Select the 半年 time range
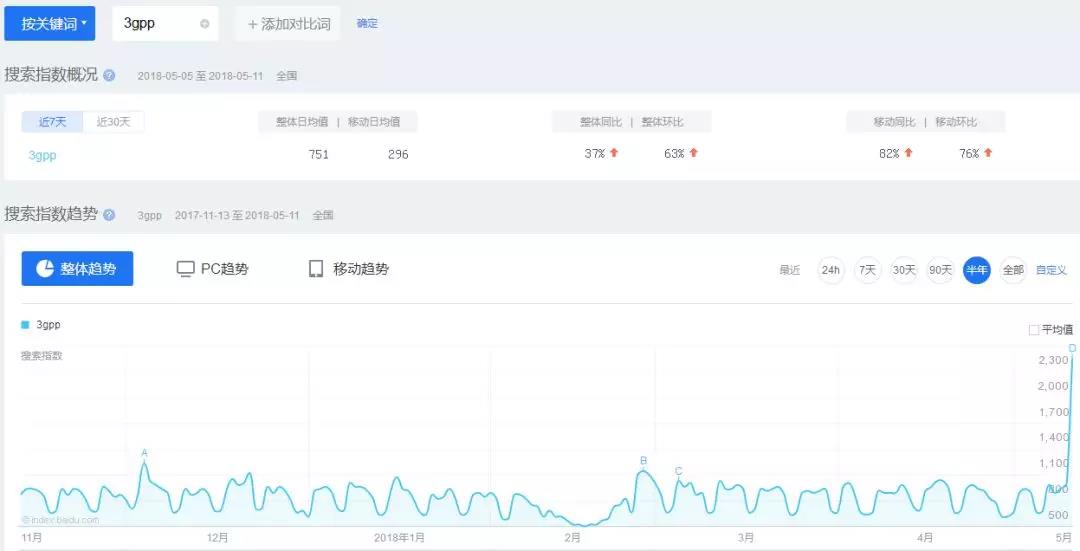 (976, 270)
